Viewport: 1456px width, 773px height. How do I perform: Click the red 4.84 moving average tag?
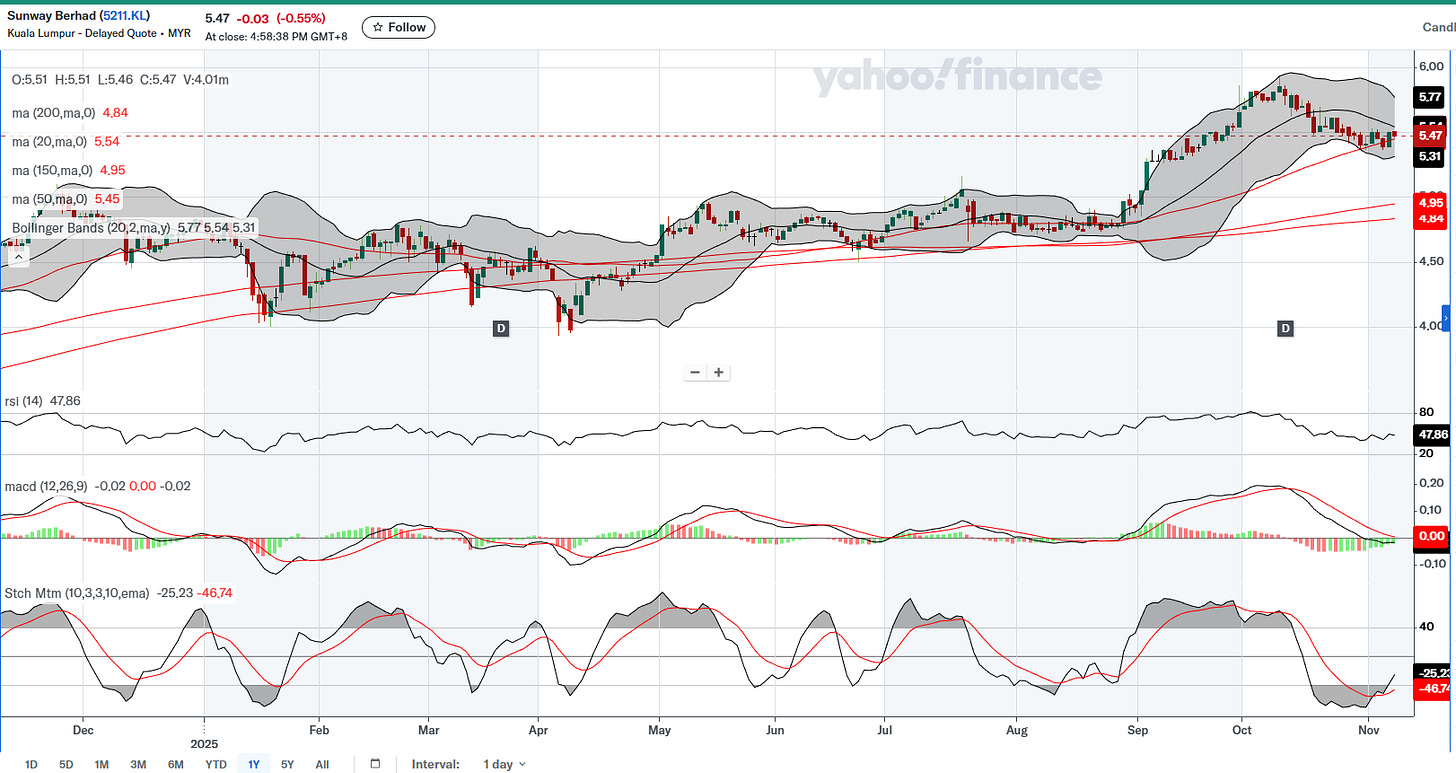coord(1430,219)
